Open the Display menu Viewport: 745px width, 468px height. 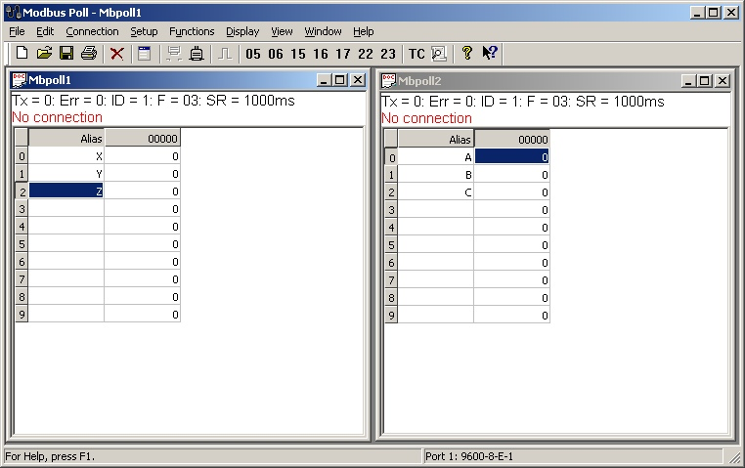[x=242, y=31]
